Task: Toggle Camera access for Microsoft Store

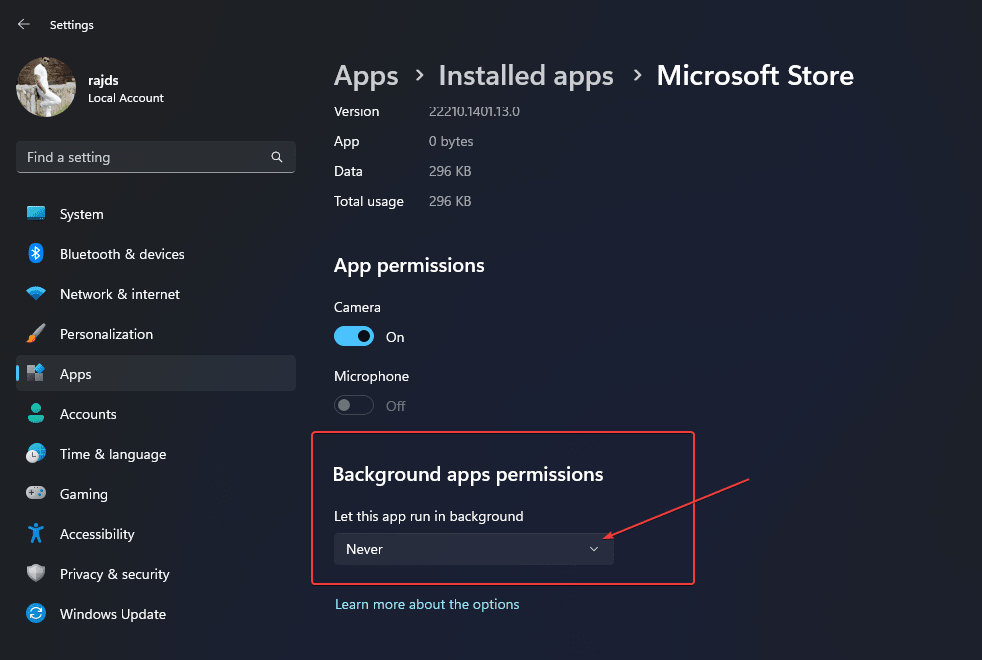Action: [x=354, y=336]
